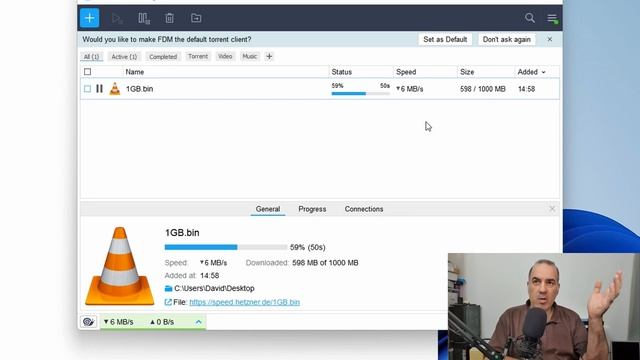The height and width of the screenshot is (360, 640).
Task: Select the Music filter
Action: tap(249, 56)
